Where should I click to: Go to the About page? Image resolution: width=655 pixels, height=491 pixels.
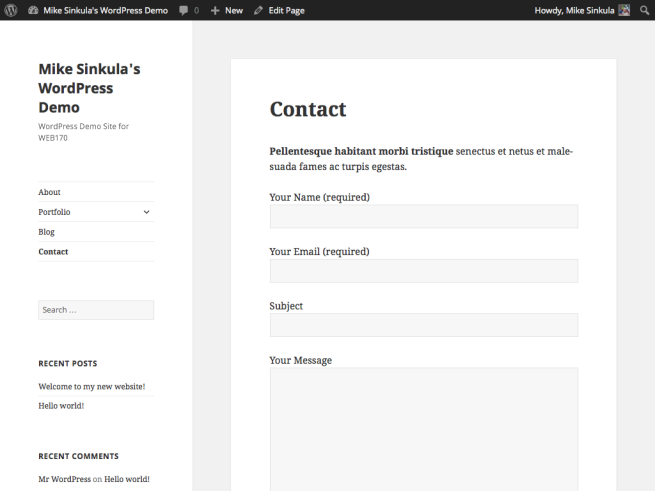[x=49, y=192]
